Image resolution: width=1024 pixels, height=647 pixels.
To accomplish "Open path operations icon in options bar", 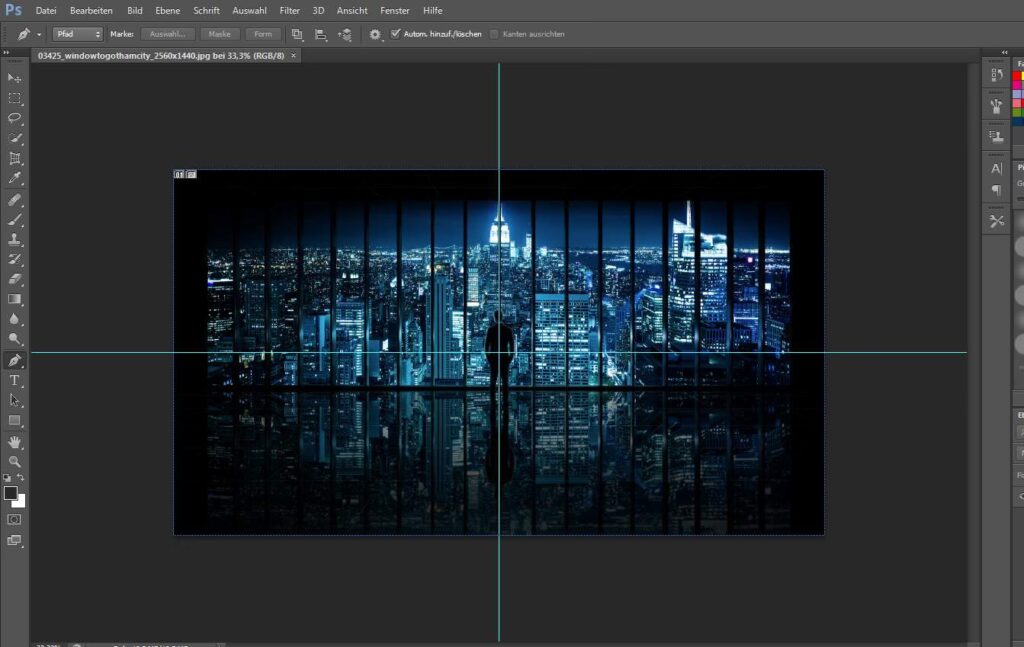I will pyautogui.click(x=297, y=34).
